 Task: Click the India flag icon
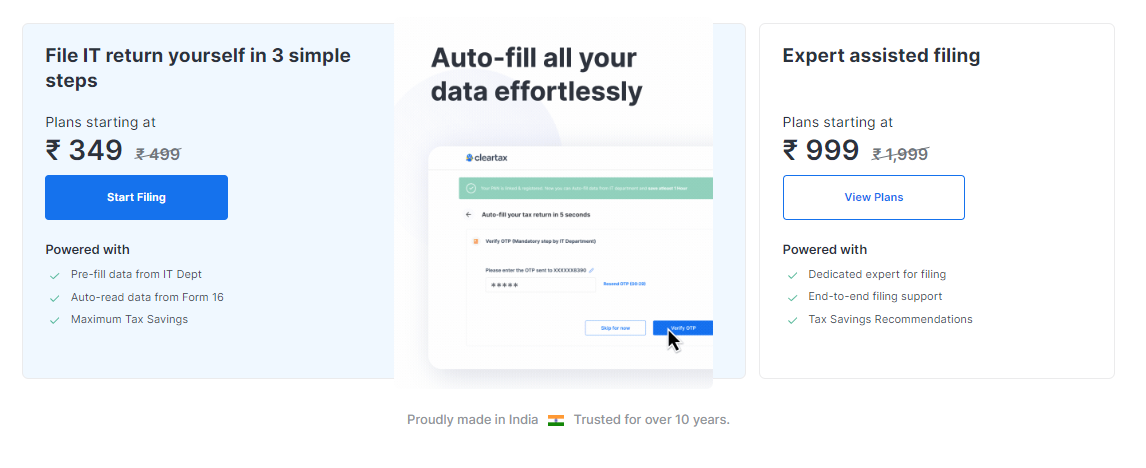(x=556, y=420)
